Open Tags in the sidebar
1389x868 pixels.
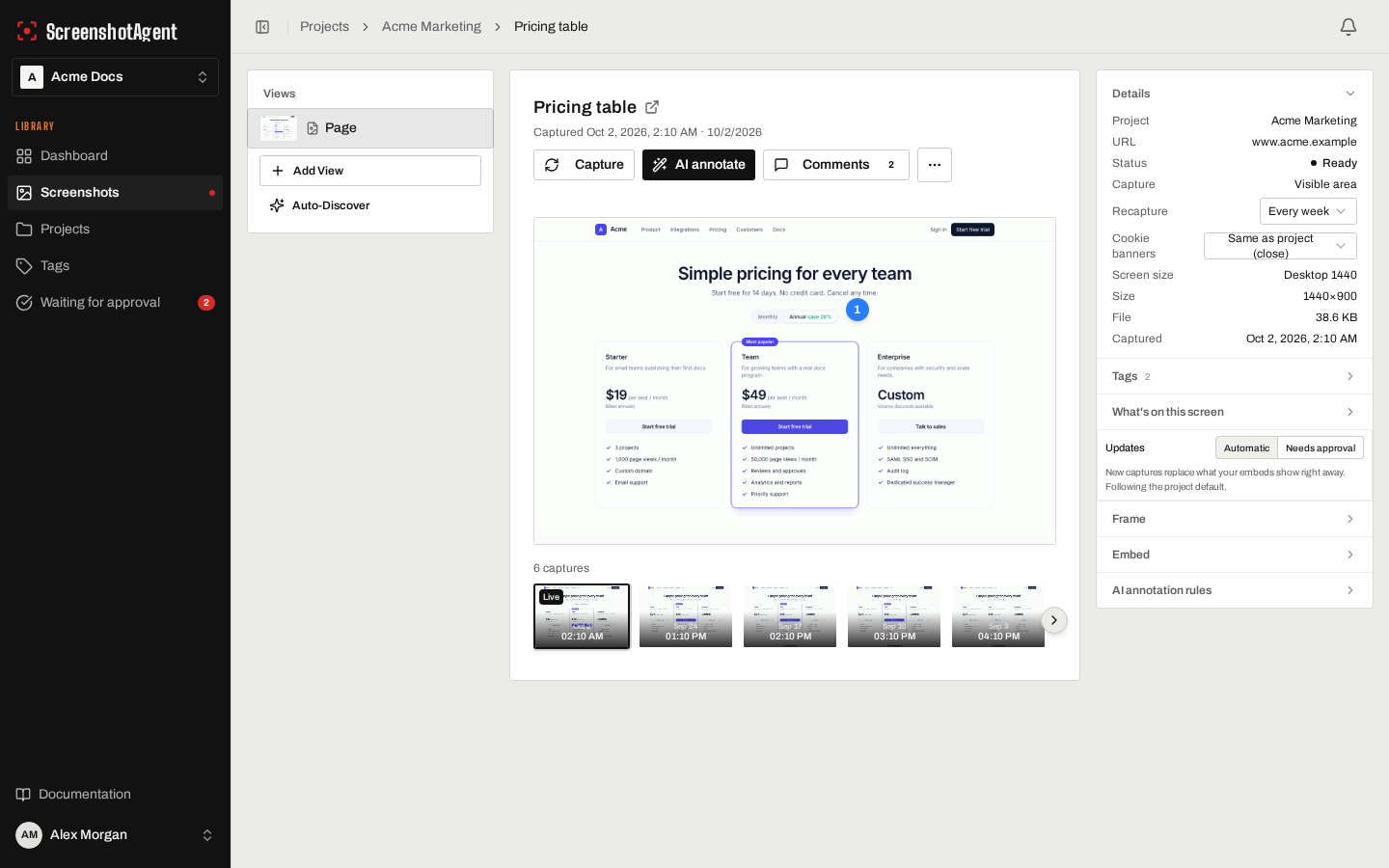point(116,266)
